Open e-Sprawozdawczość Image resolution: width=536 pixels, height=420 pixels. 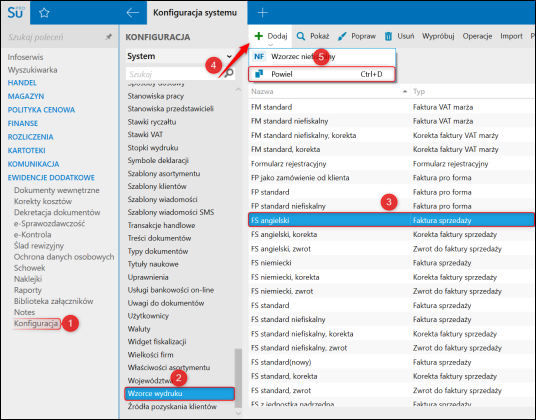pos(49,223)
